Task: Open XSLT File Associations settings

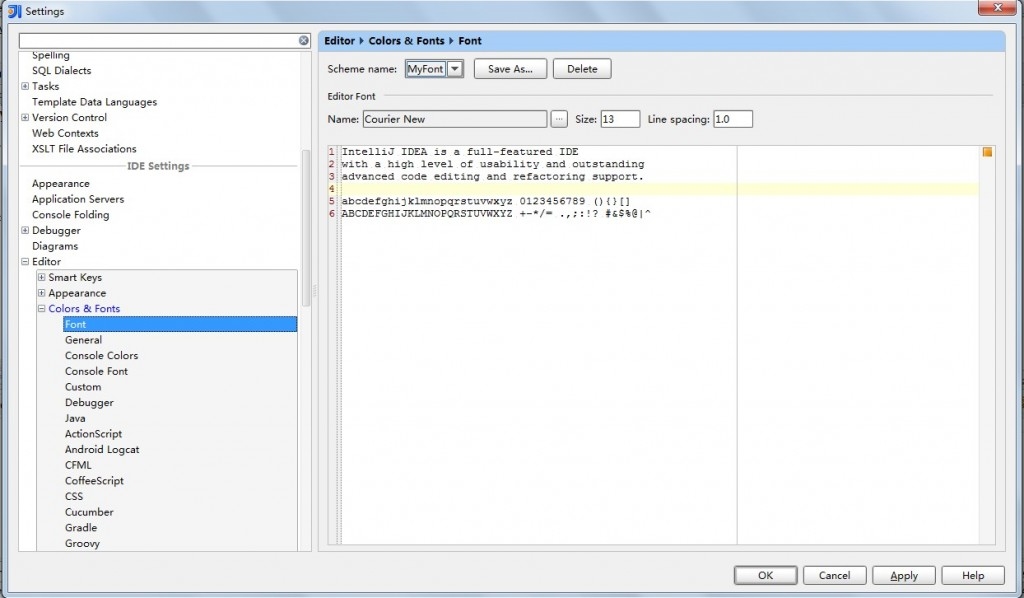Action: pos(84,149)
